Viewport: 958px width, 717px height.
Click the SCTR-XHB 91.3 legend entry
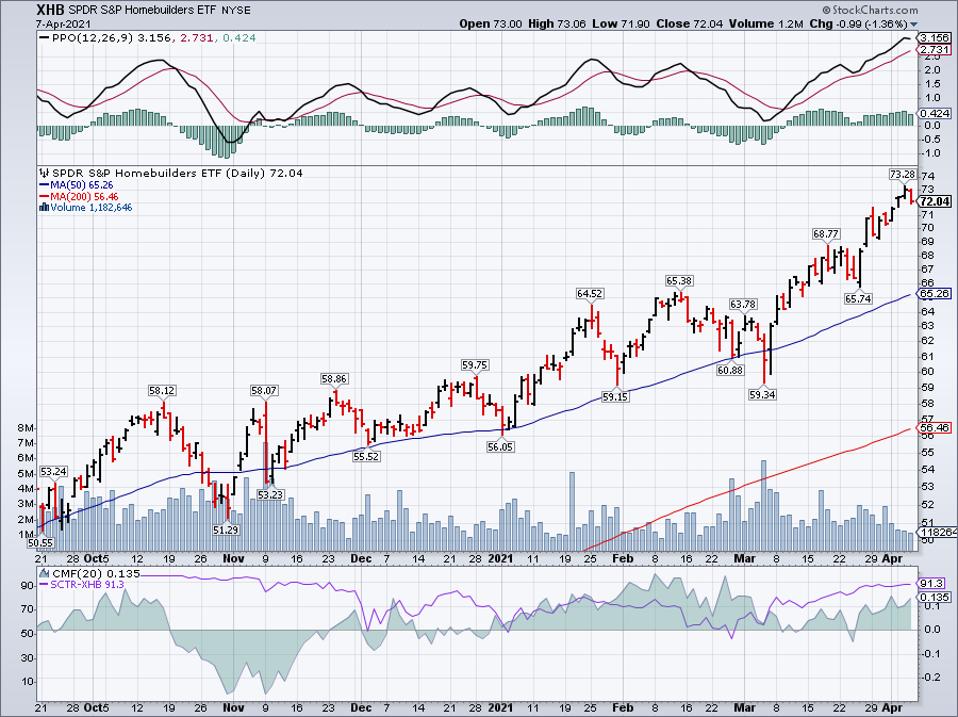coord(87,585)
